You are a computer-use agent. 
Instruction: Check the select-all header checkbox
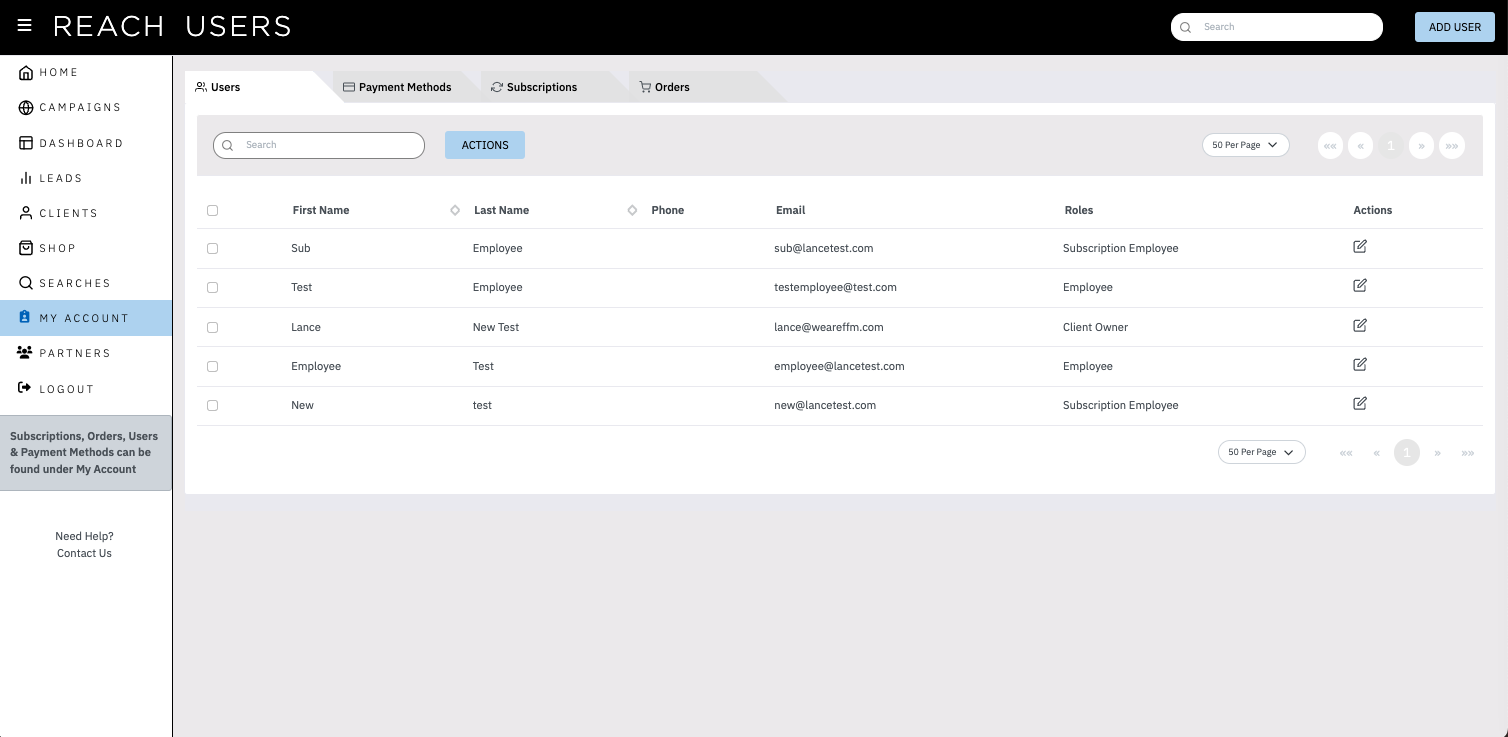(x=212, y=210)
